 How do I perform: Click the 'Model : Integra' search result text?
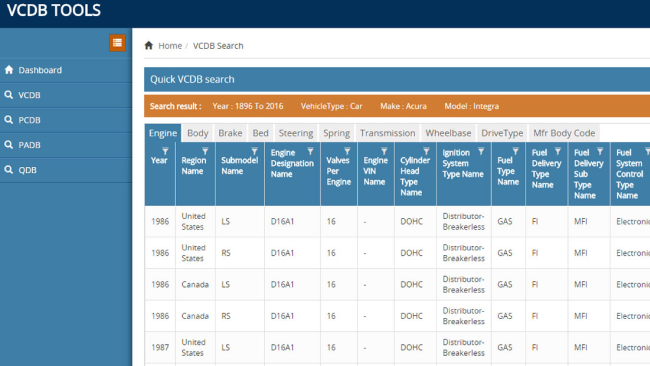click(472, 106)
